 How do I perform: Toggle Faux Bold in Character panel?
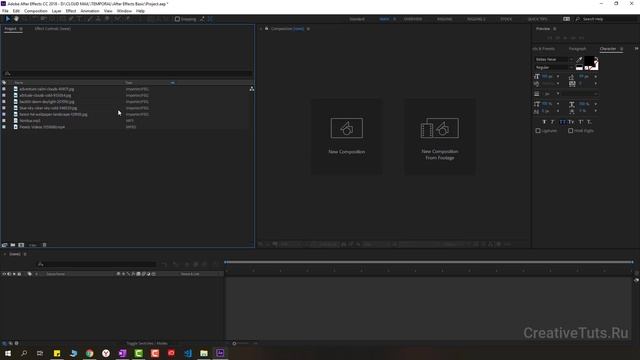[x=544, y=122]
